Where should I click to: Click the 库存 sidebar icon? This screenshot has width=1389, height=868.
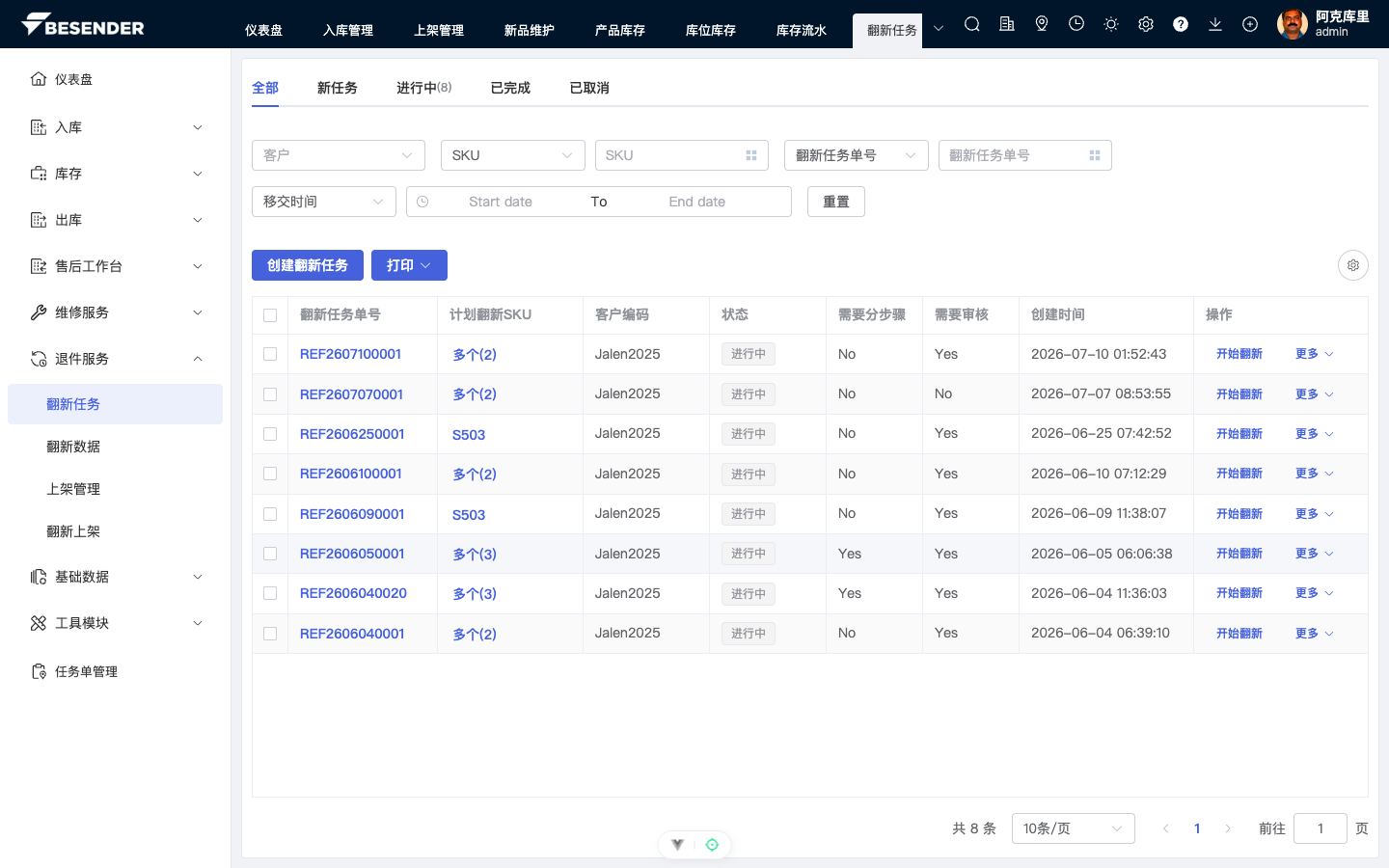click(39, 174)
